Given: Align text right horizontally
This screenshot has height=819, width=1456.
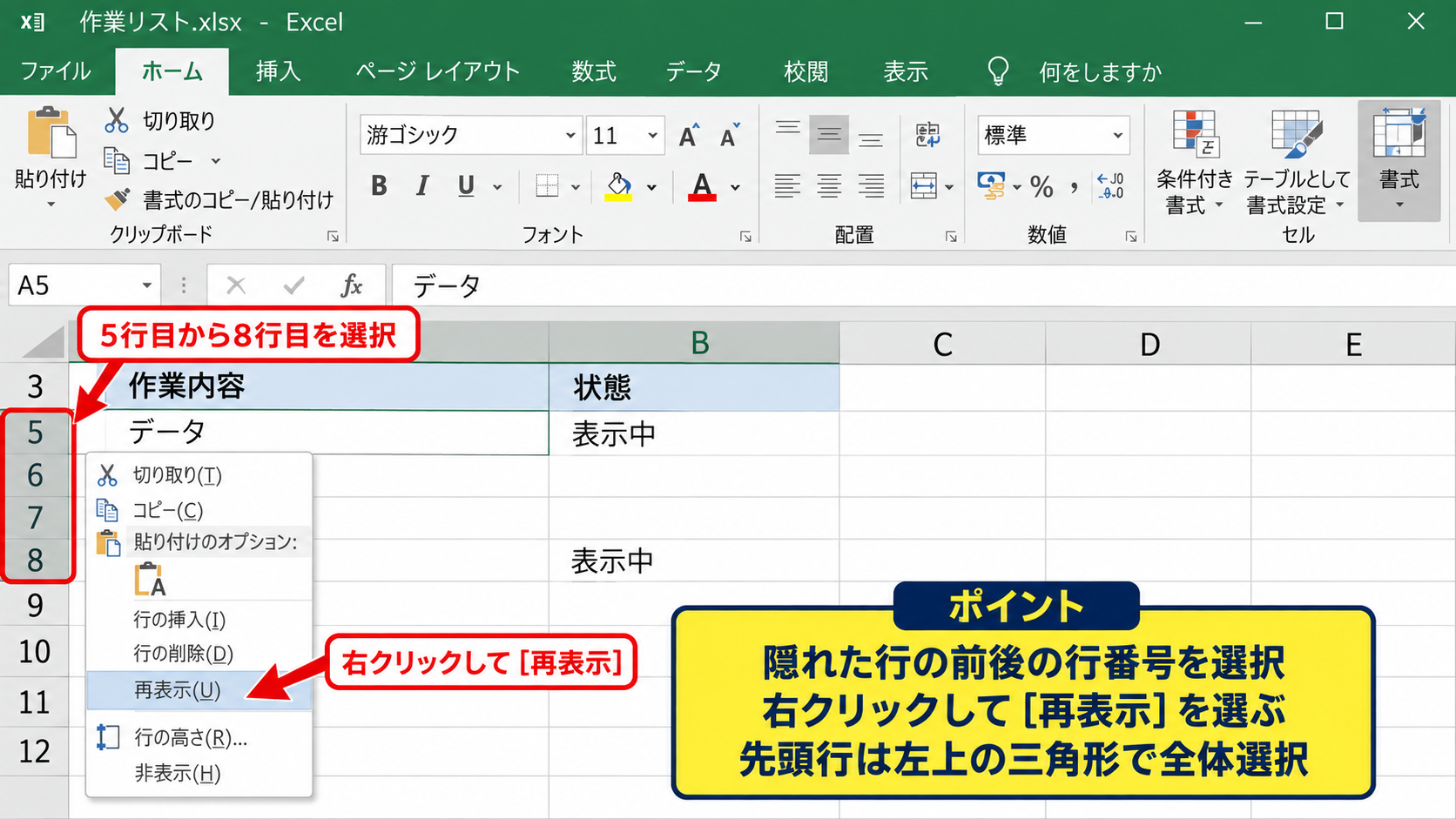Looking at the screenshot, I should click(x=871, y=185).
